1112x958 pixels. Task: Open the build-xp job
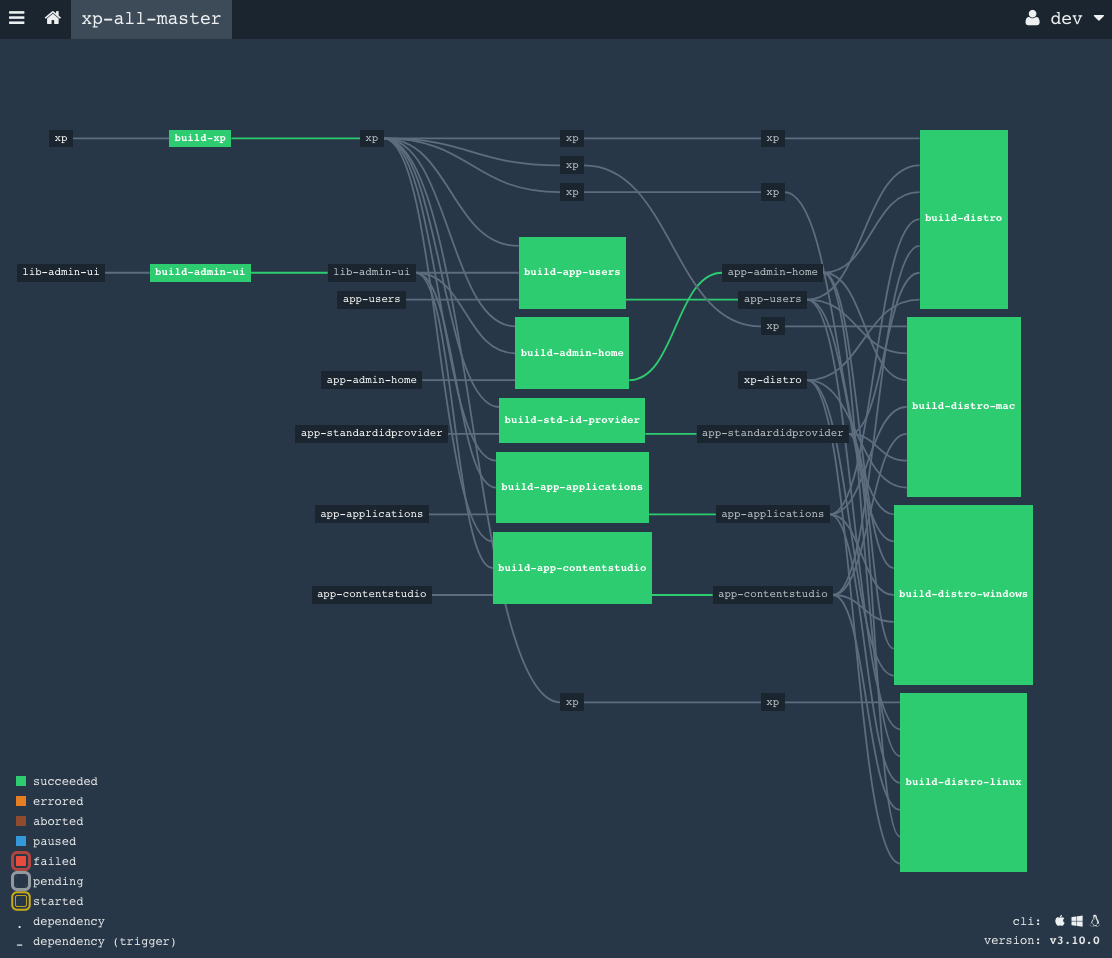pyautogui.click(x=200, y=138)
